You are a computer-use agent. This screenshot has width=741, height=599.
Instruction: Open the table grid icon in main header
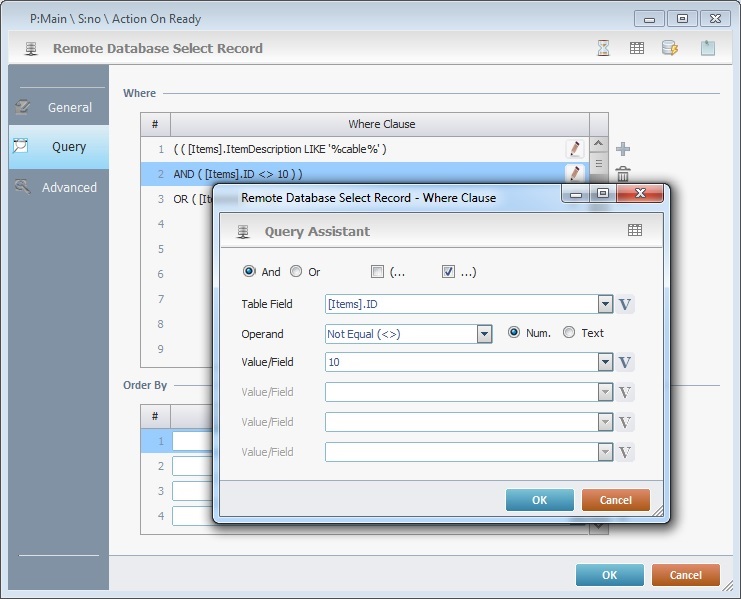click(x=636, y=48)
